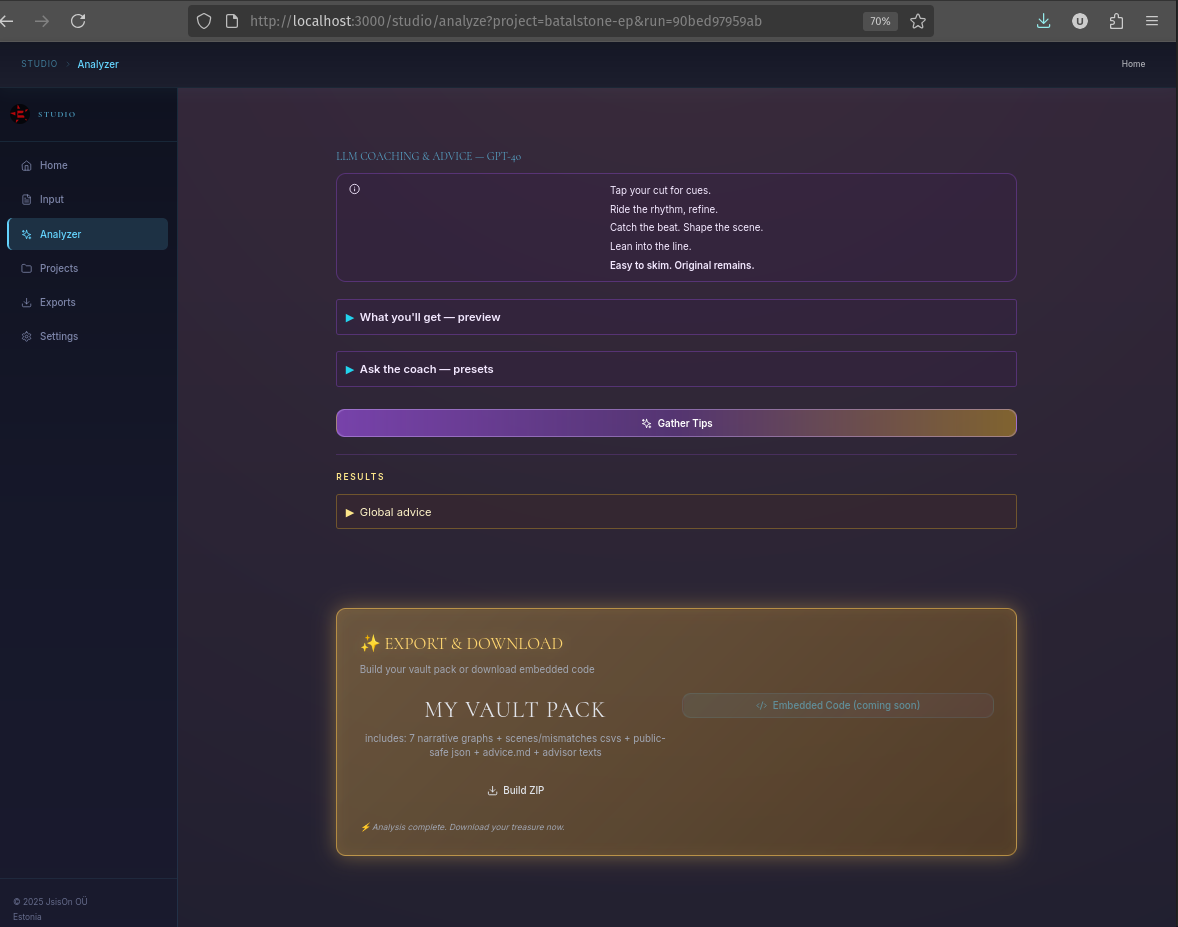Open Settings with the gear icon

point(28,336)
